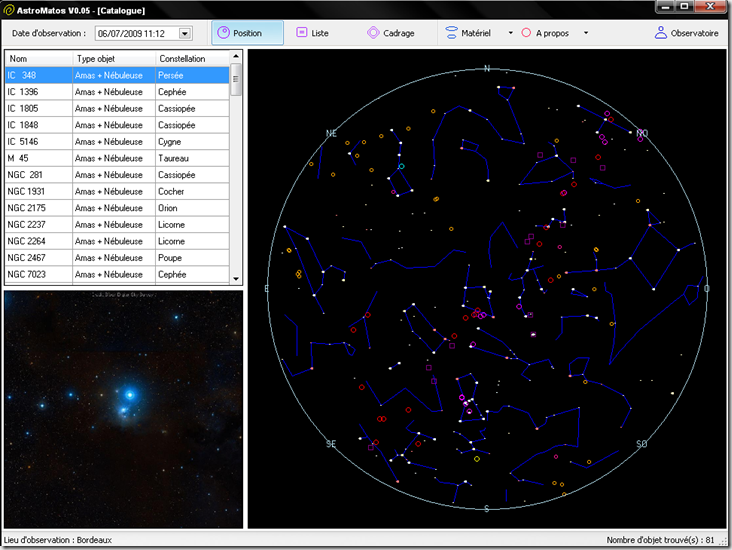
Task: Select the NGC 1931 row
Action: [x=117, y=191]
